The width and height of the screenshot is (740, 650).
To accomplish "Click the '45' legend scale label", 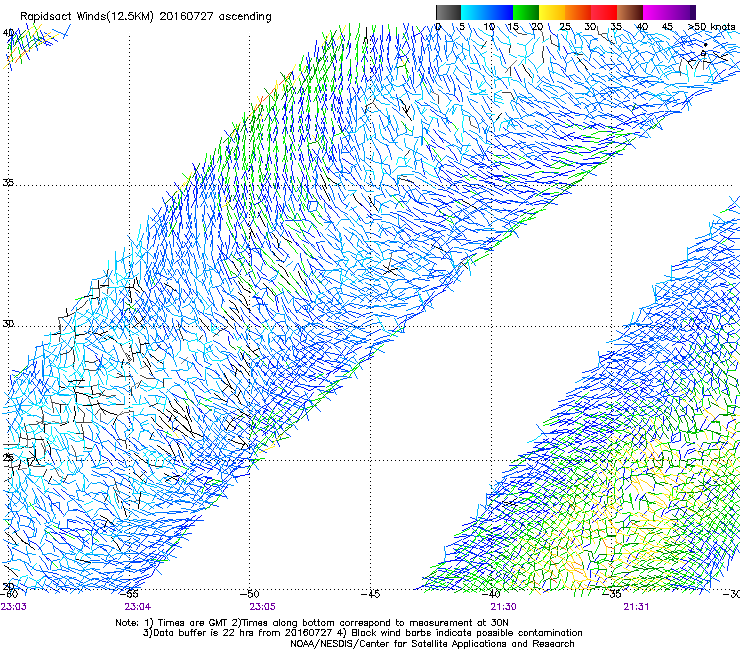I will [x=667, y=26].
